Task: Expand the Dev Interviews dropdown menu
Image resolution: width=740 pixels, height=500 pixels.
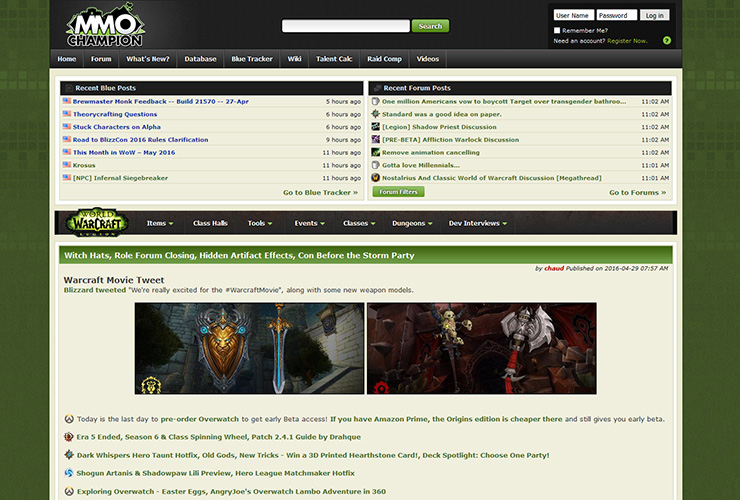Action: tap(478, 223)
